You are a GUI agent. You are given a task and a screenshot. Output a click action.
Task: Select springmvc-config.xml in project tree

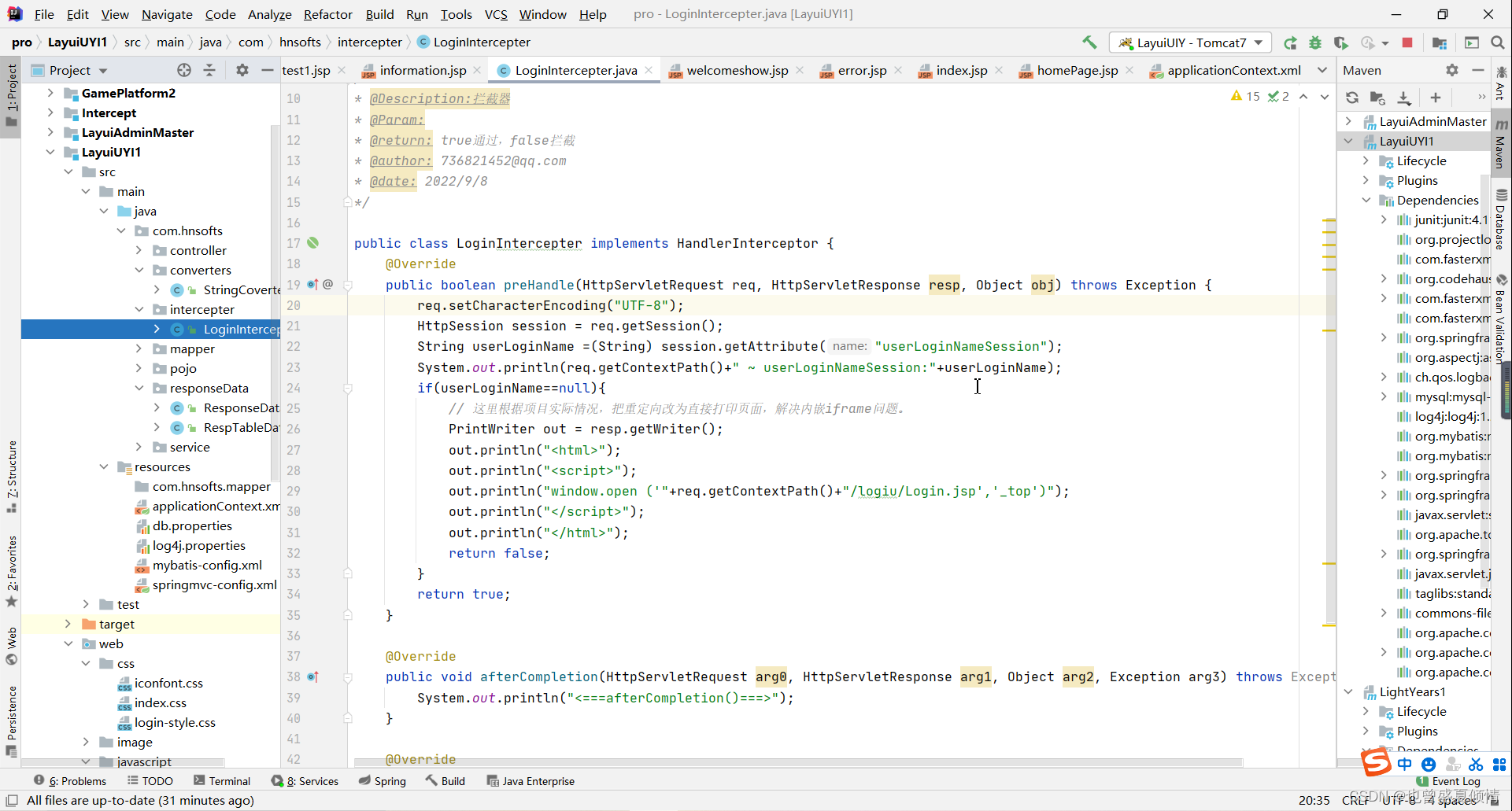pyautogui.click(x=215, y=584)
